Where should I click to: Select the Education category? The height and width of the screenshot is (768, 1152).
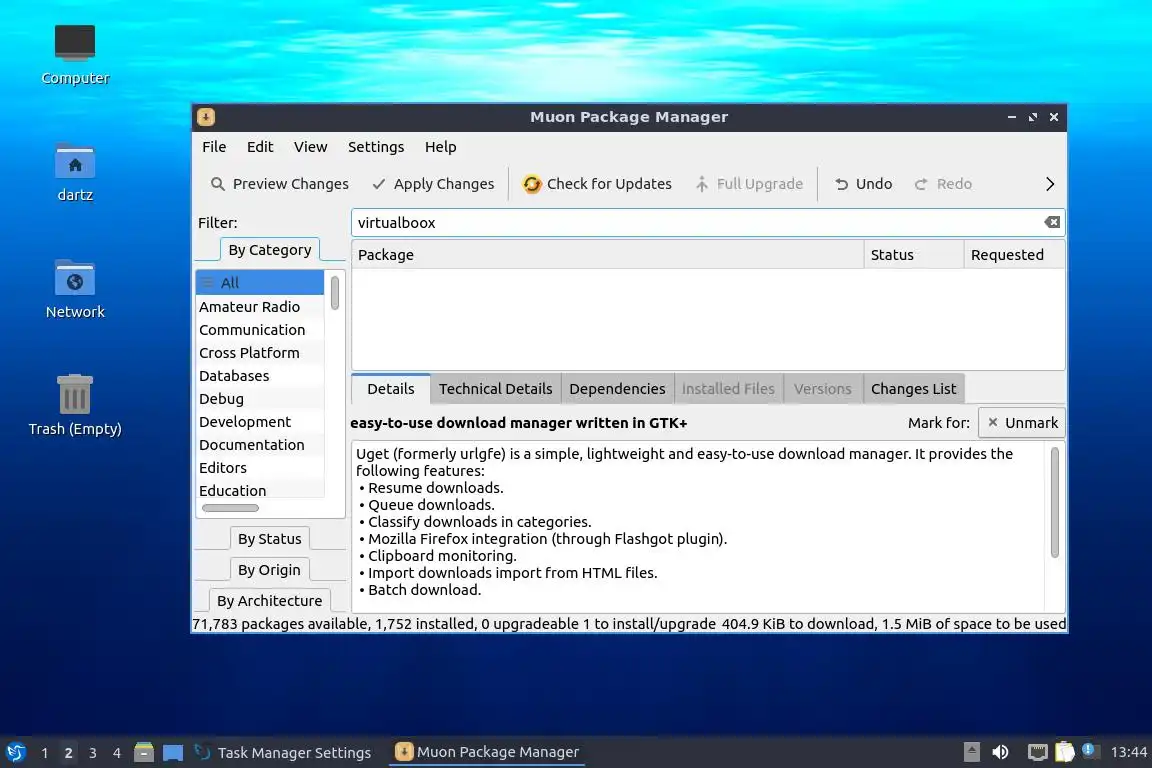[x=260, y=490]
